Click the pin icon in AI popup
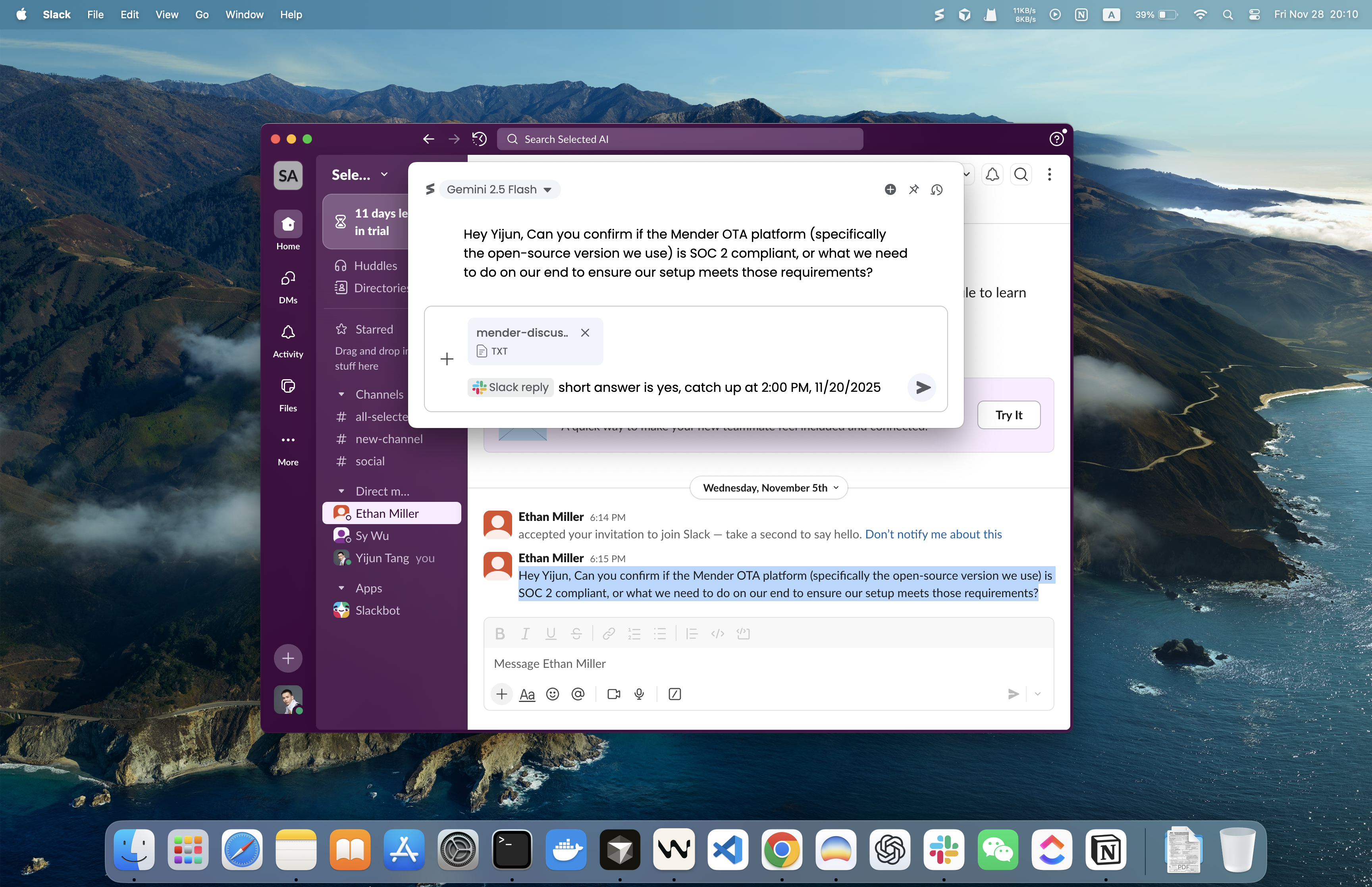Viewport: 1372px width, 887px height. point(914,189)
